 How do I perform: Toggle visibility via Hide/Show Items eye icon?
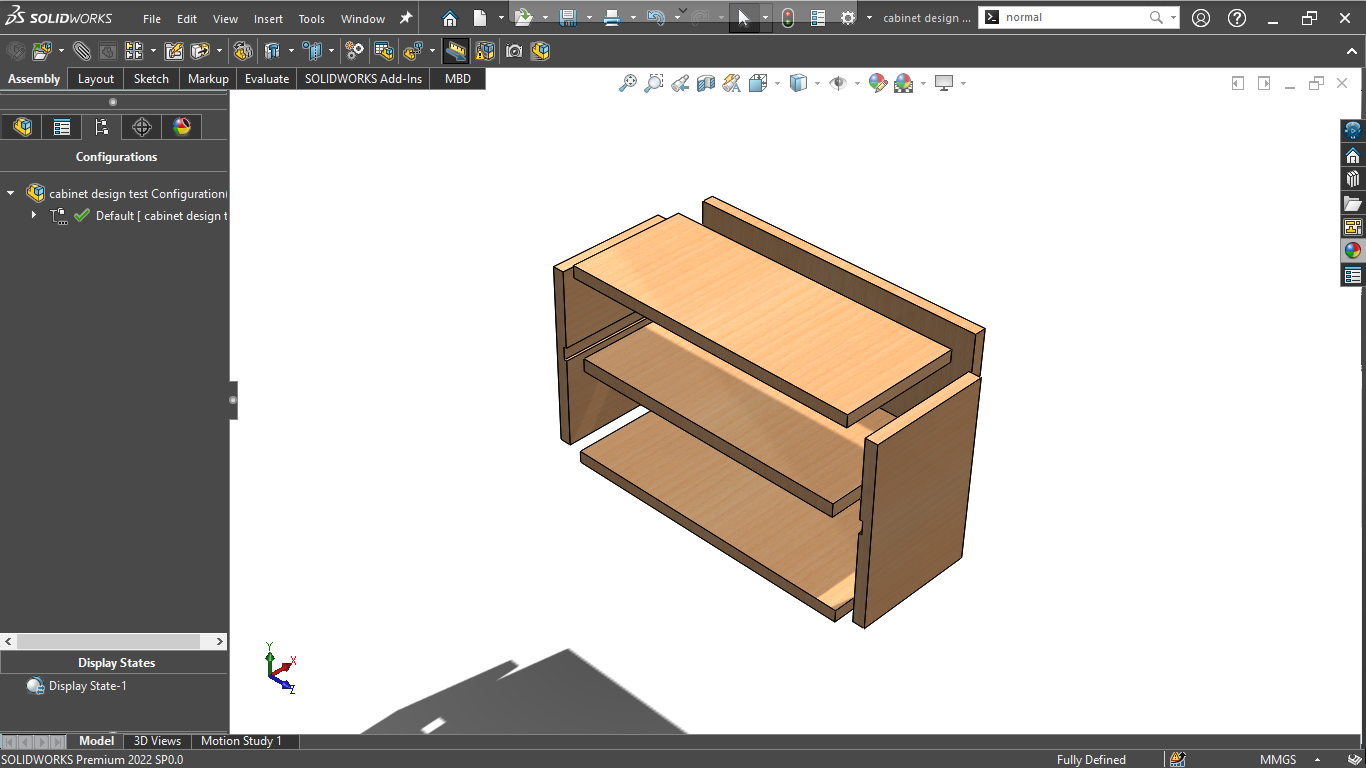coord(840,83)
